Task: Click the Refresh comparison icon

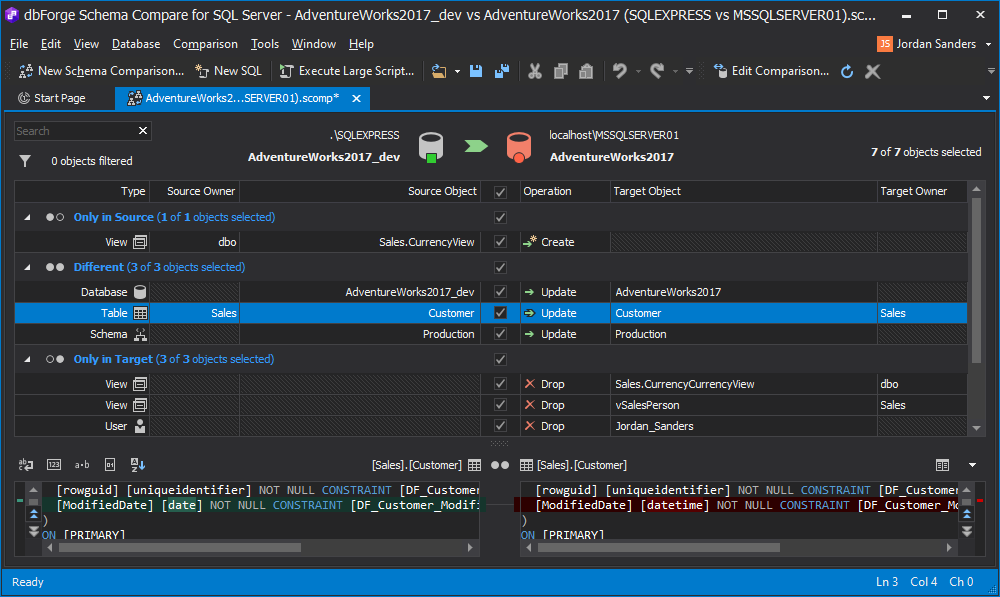Action: pyautogui.click(x=847, y=71)
